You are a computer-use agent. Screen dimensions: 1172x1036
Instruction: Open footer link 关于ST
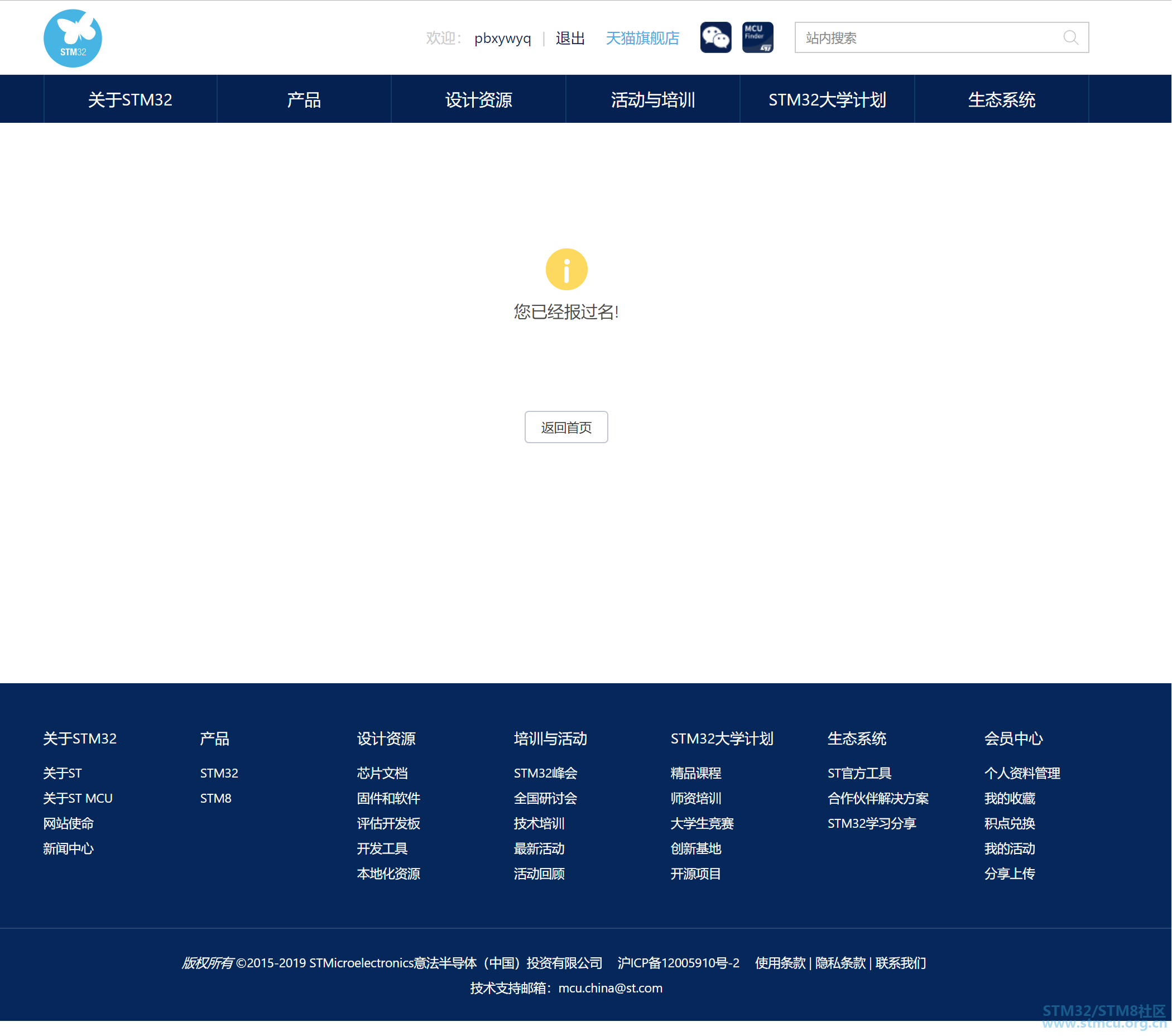point(63,773)
